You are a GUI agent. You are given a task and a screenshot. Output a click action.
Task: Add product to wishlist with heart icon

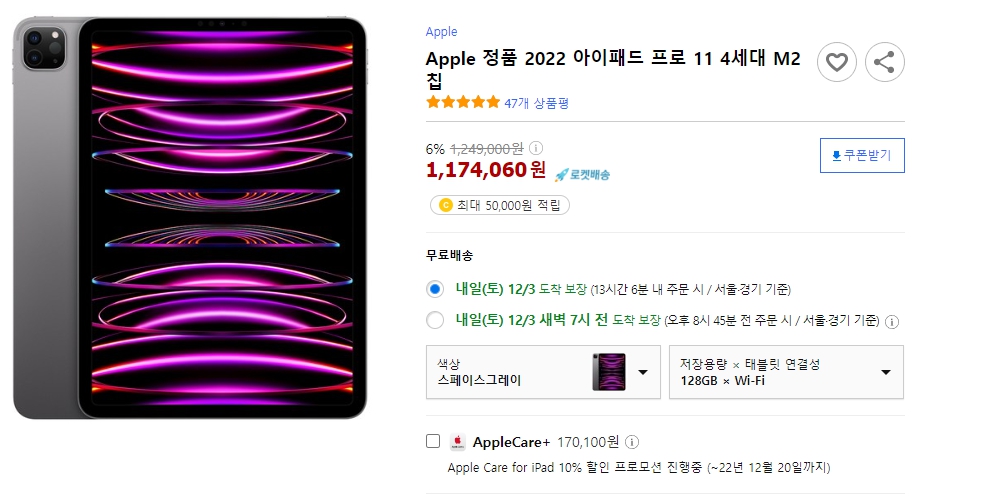point(836,62)
